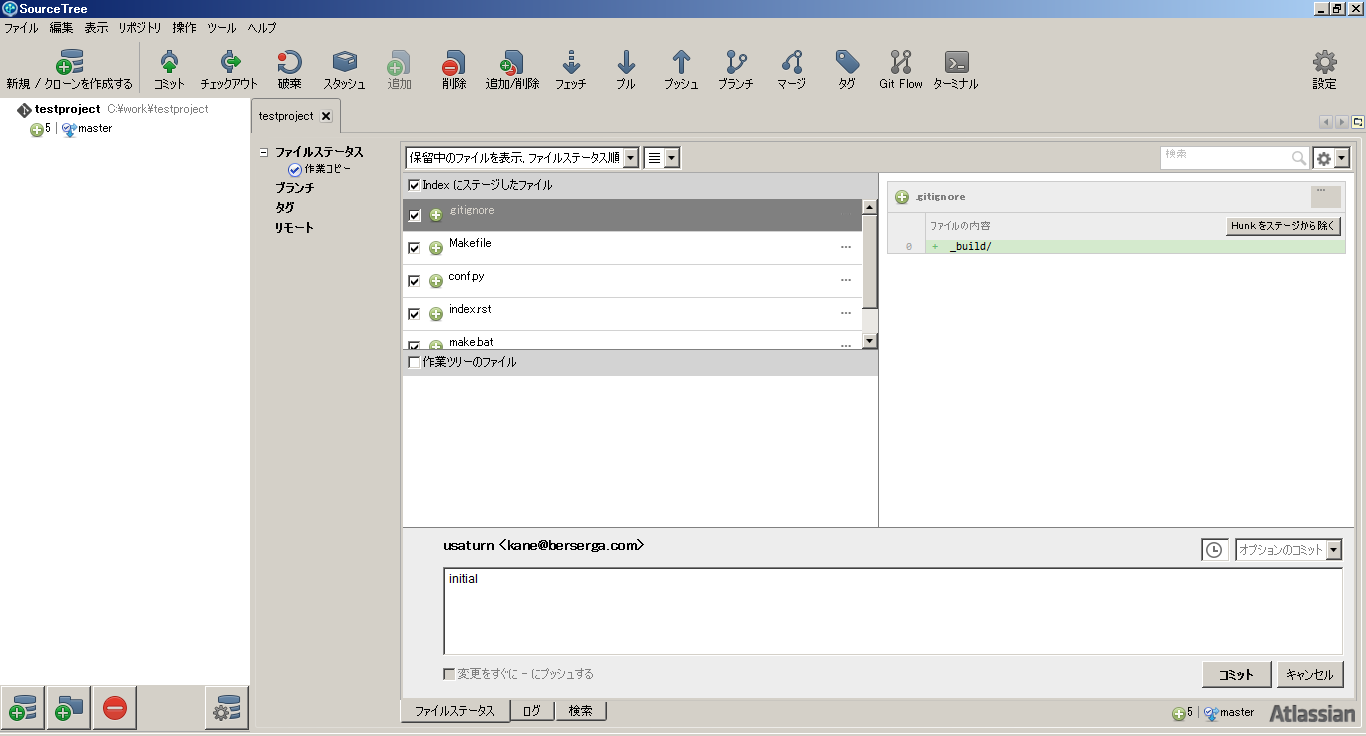Open the Checkout tool
Viewport: 1366px width, 736px height.
[x=229, y=70]
